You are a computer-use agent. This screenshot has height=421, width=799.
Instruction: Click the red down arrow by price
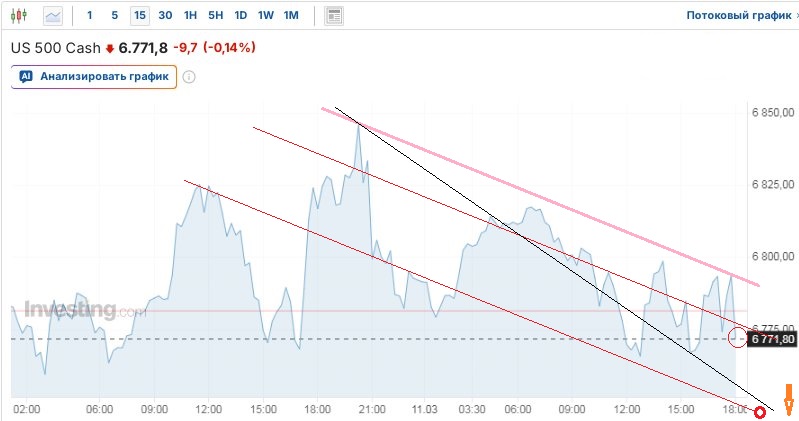(110, 48)
